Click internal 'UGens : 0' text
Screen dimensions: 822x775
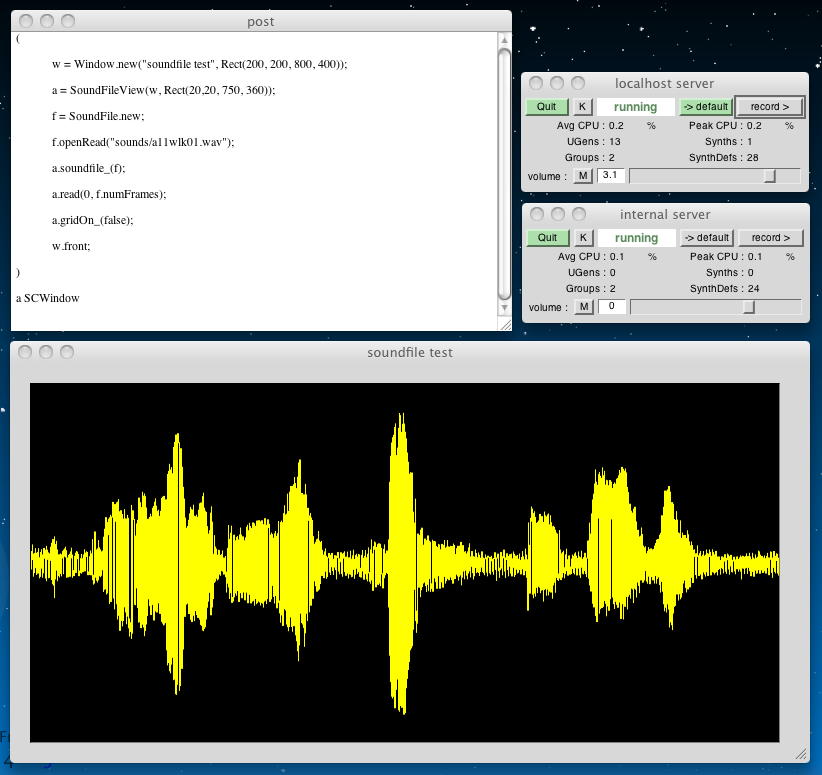pyautogui.click(x=591, y=273)
